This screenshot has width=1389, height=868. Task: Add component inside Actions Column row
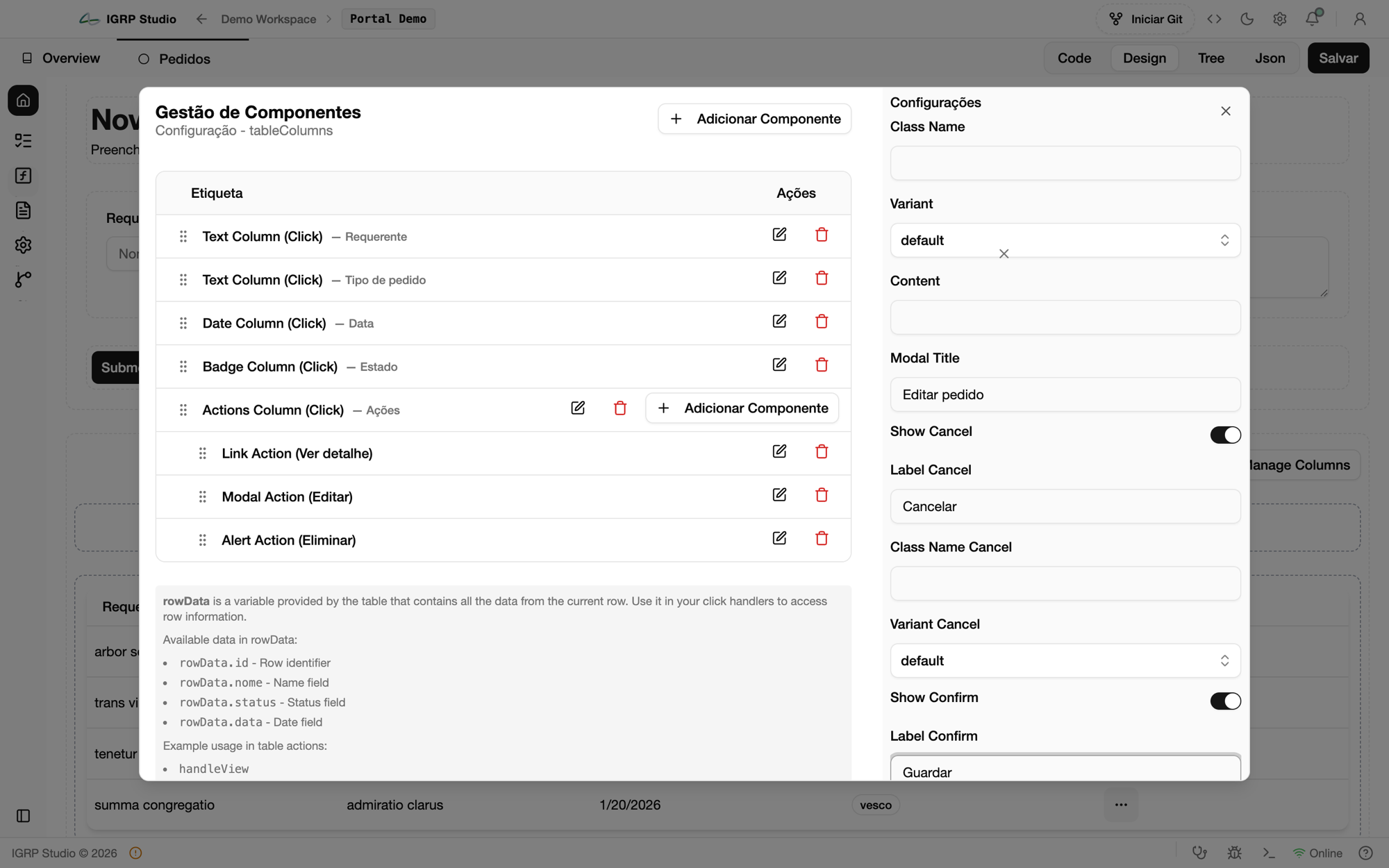coord(742,408)
